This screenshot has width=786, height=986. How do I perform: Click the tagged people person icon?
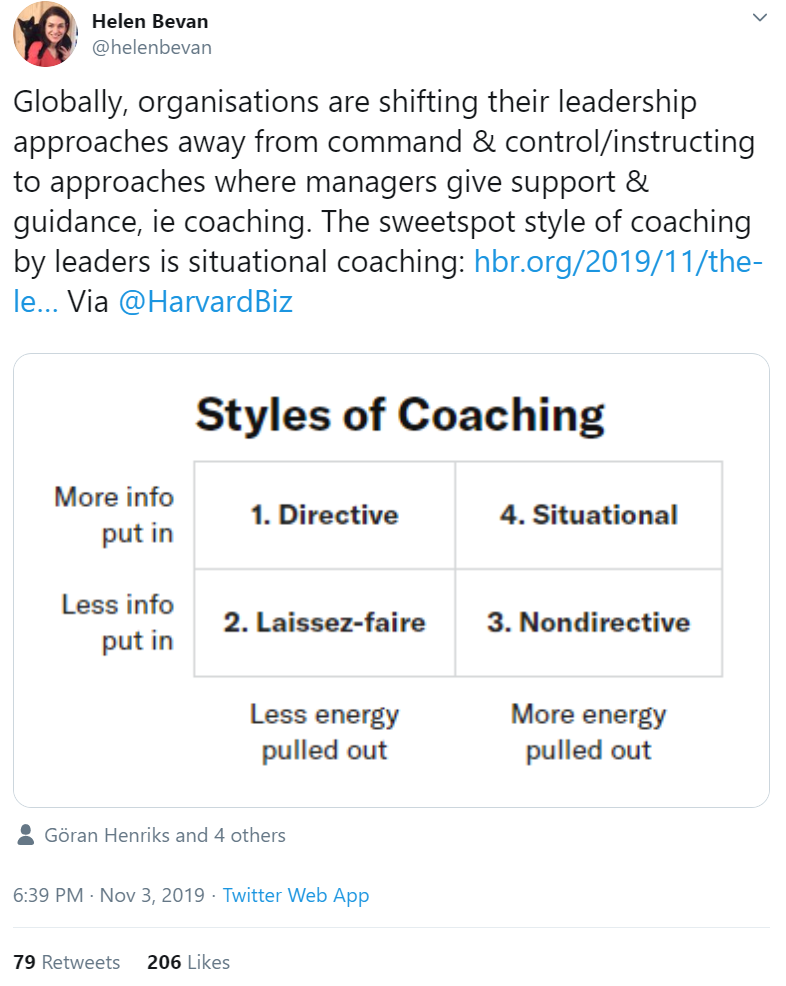coord(25,834)
